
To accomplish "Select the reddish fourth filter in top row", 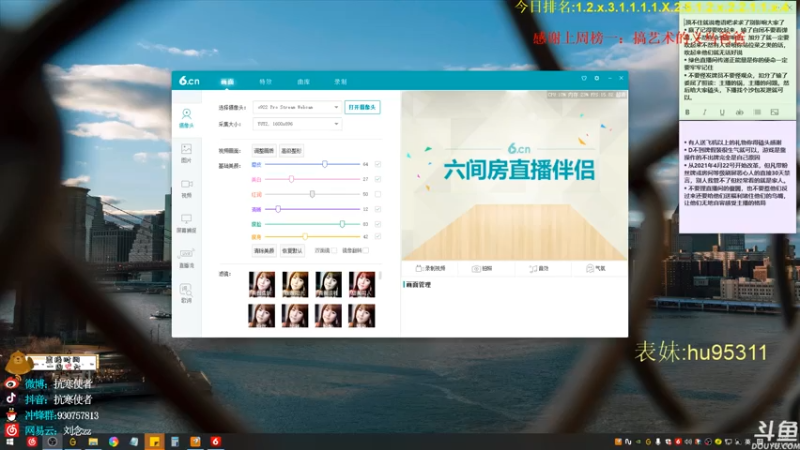I will (362, 284).
